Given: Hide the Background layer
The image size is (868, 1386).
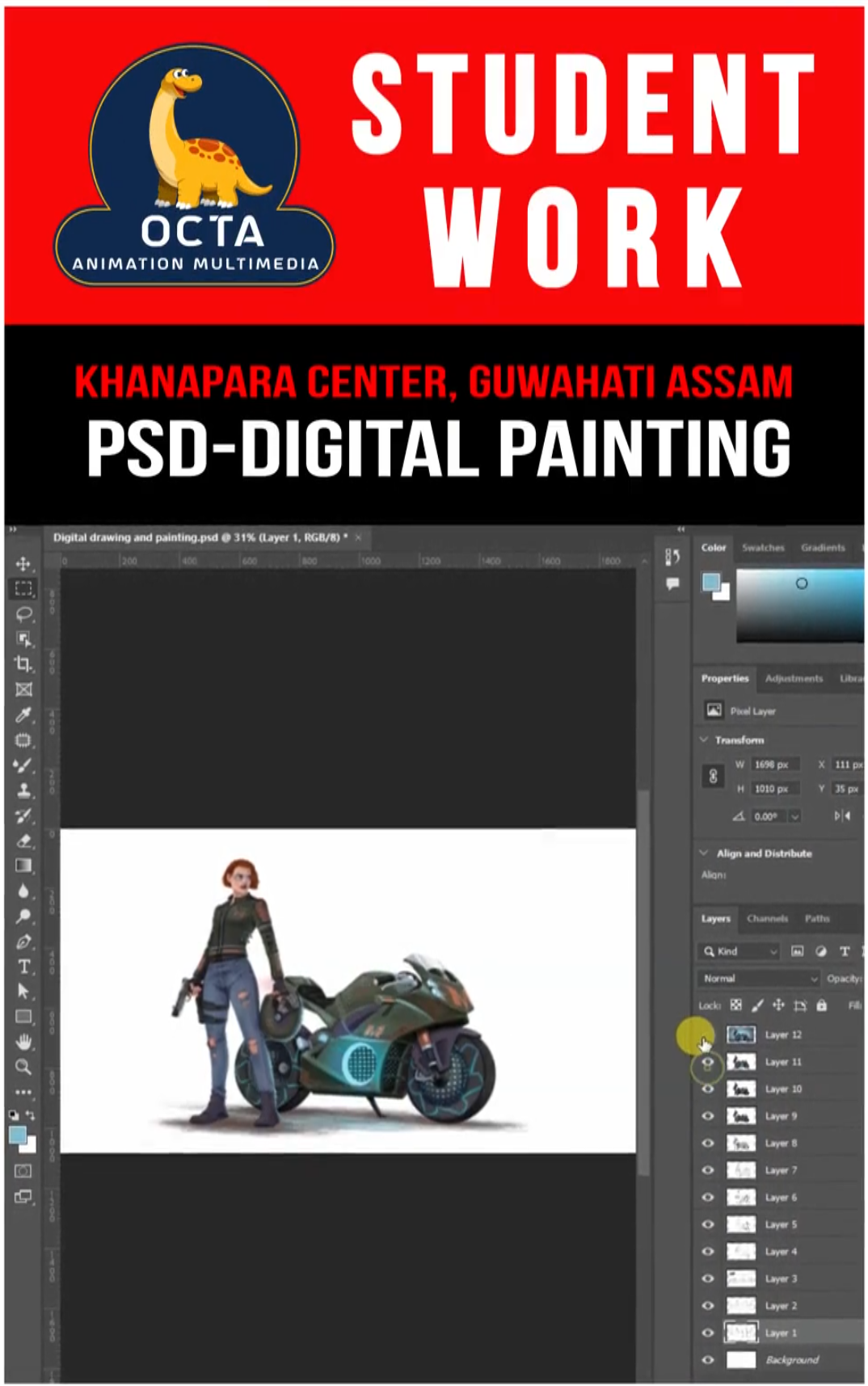Looking at the screenshot, I should (708, 1360).
